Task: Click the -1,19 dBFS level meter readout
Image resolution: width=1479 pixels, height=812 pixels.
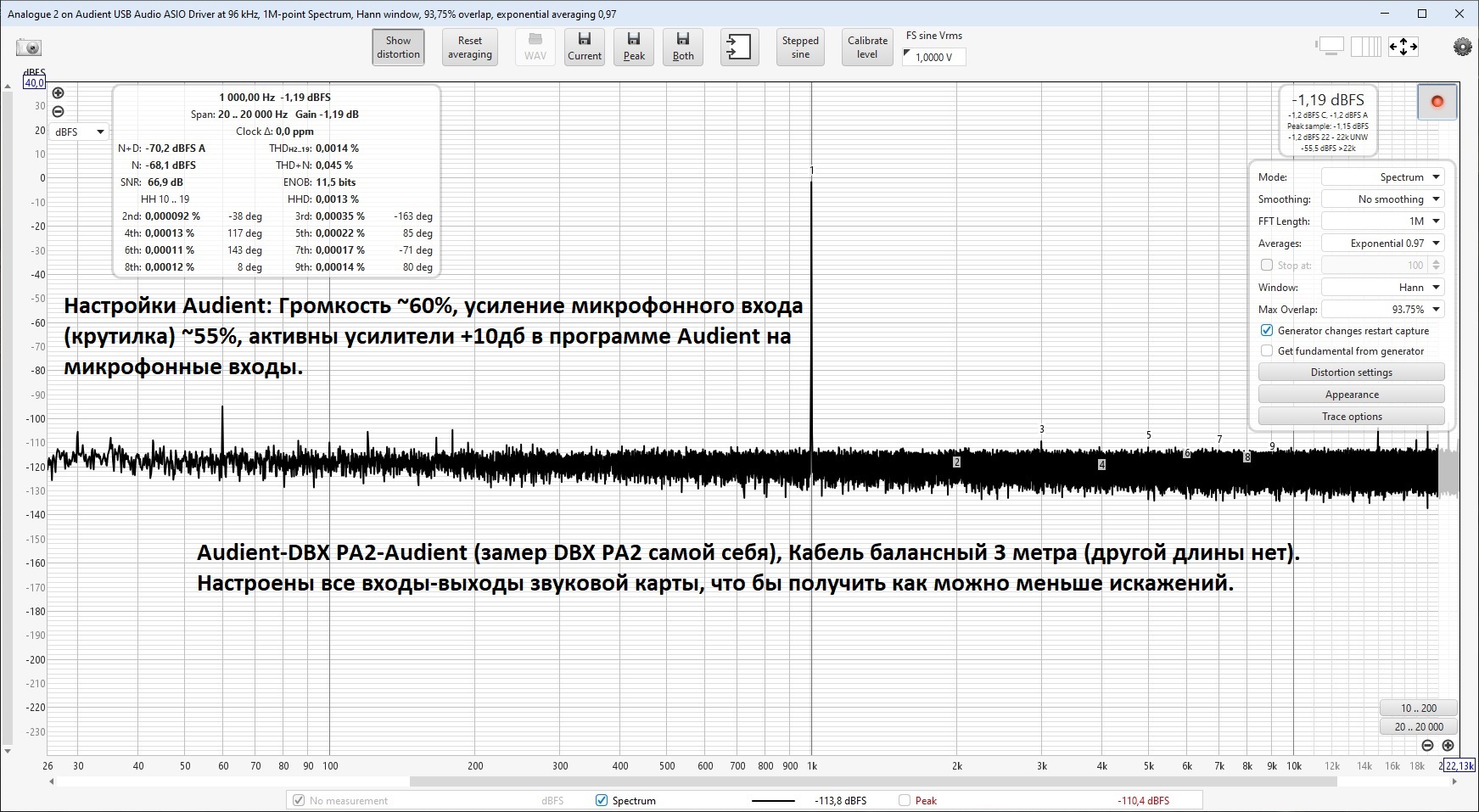Action: tap(1328, 99)
